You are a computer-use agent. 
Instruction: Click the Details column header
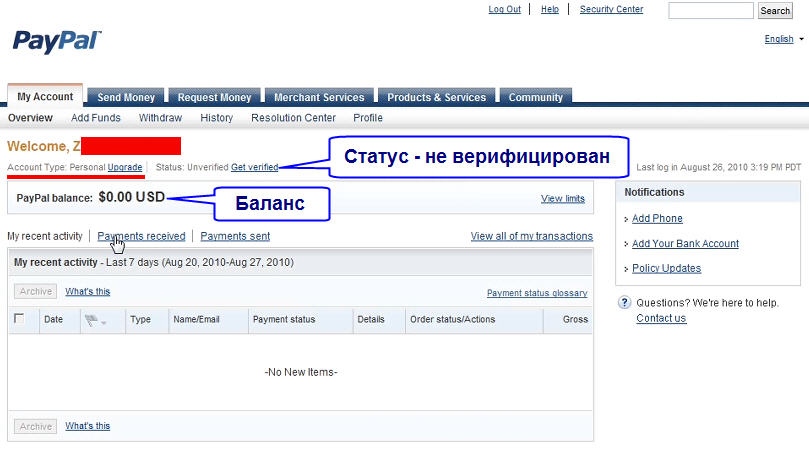371,319
